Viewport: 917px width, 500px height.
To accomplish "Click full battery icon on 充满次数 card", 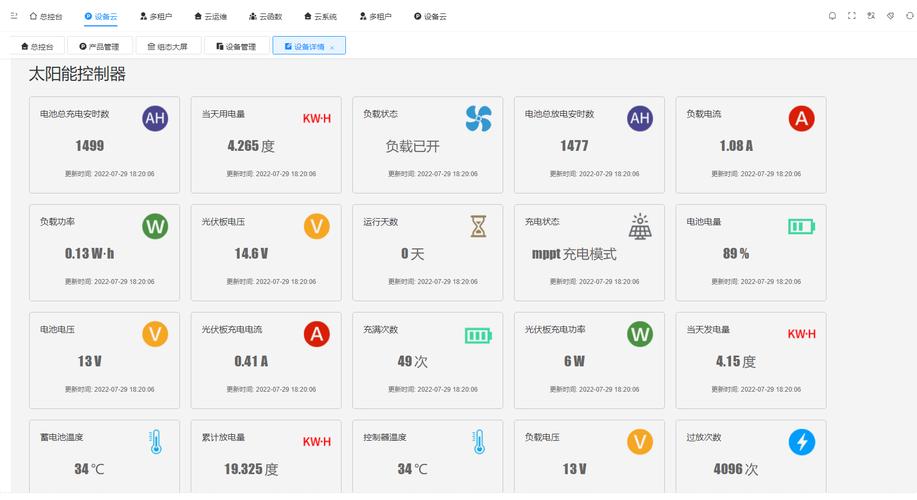I will click(x=478, y=335).
